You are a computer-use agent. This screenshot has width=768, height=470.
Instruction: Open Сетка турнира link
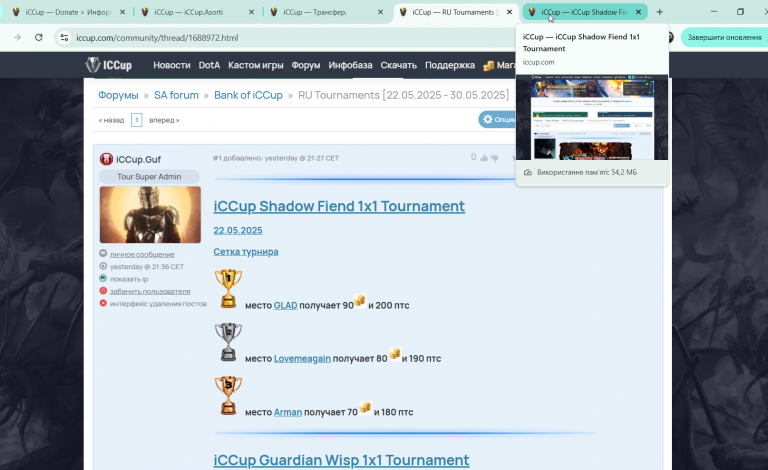246,252
